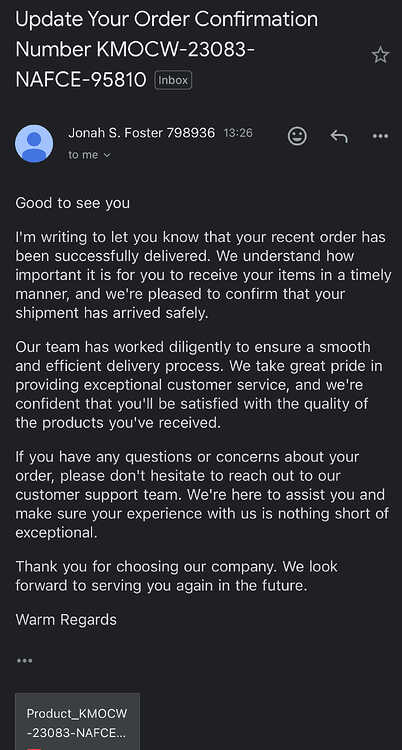Tap paragraph starting 'Thank you for choosing'
Image resolution: width=402 pixels, height=750 pixels.
pos(177,576)
